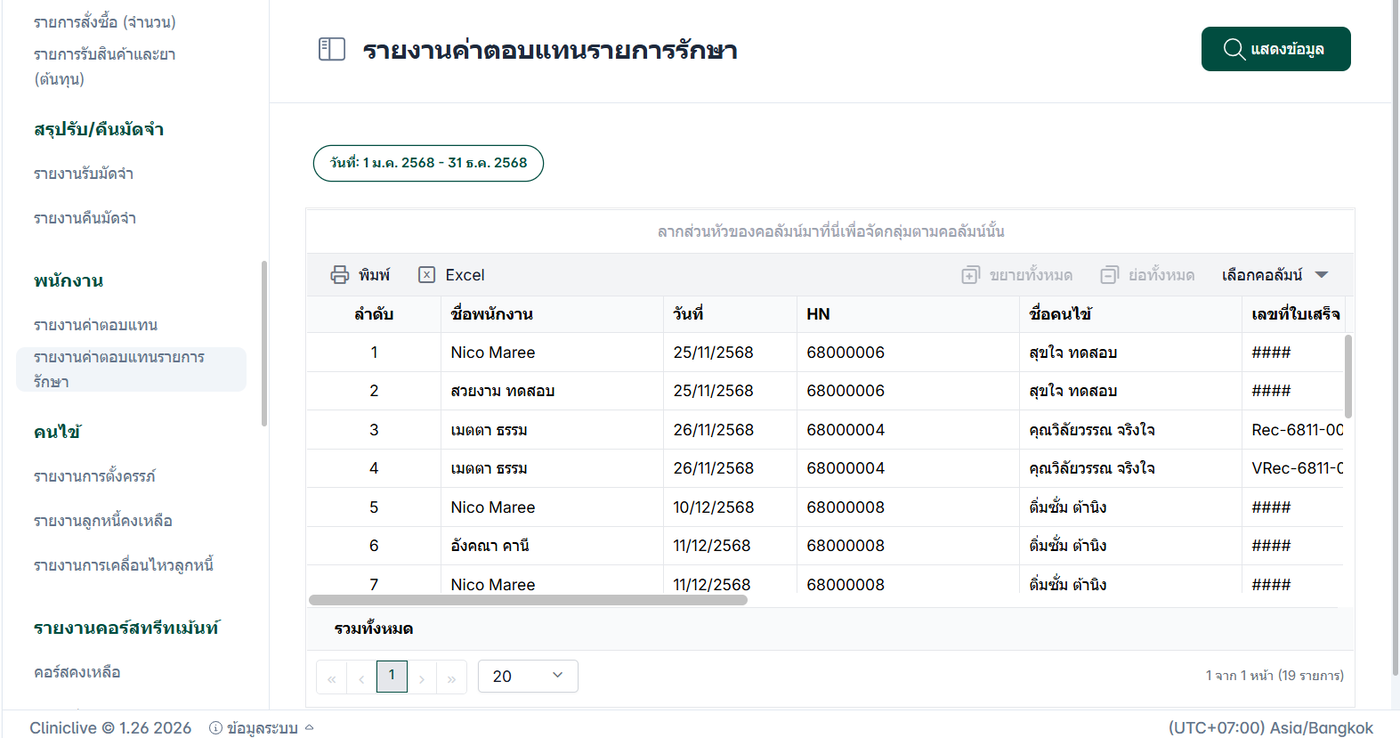Open รายงานรับมัดจำ report in sidebar
This screenshot has width=1400, height=738.
[83, 174]
